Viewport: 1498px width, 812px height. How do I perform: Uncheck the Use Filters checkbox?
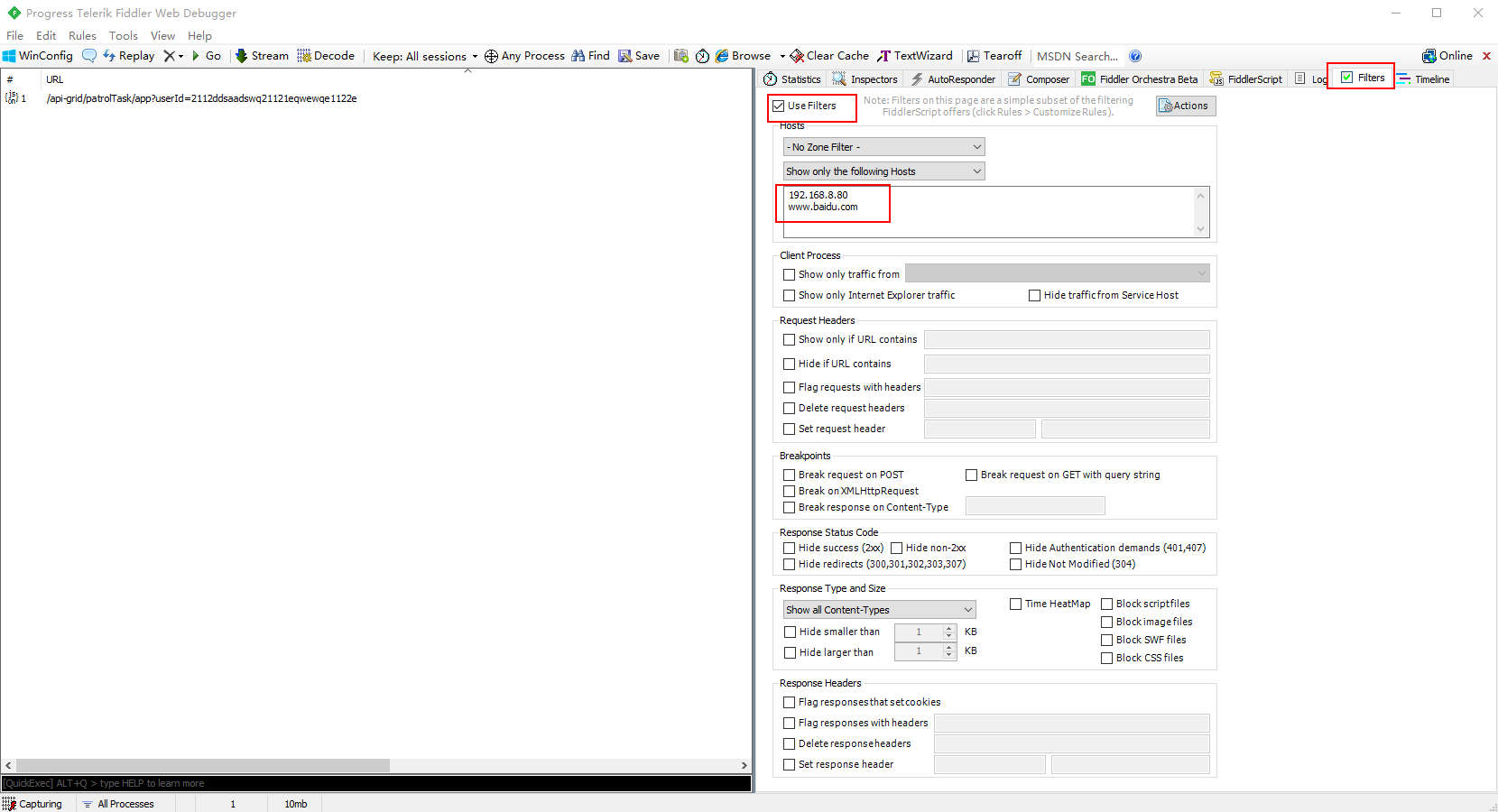[779, 106]
